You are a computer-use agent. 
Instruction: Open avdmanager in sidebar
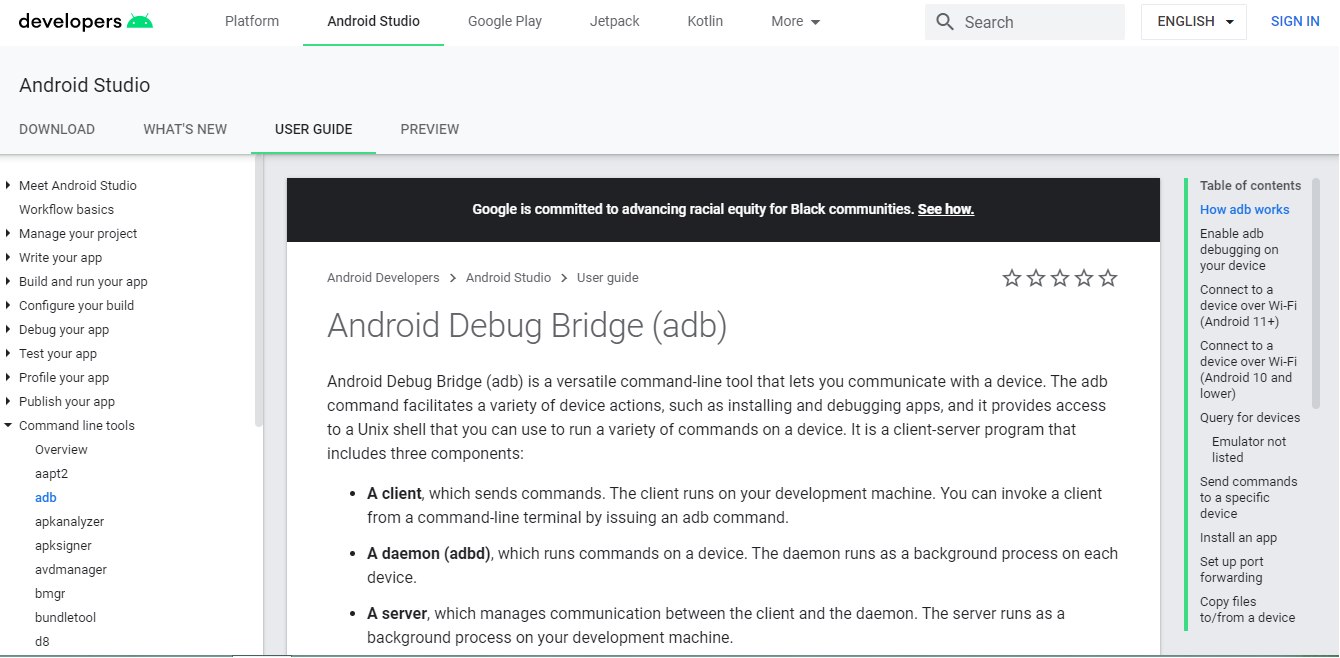pos(71,569)
